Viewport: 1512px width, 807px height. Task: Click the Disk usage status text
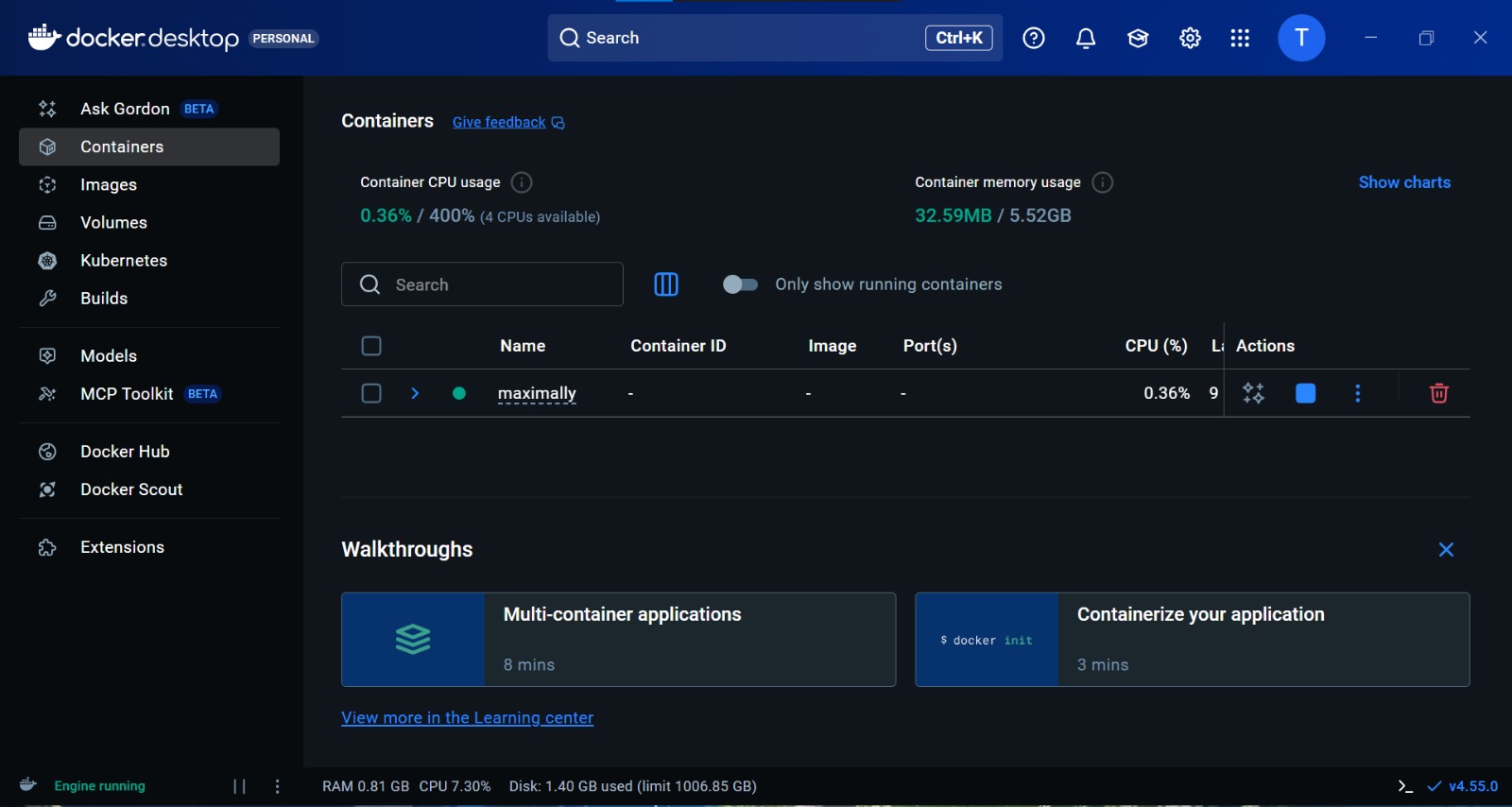633,786
